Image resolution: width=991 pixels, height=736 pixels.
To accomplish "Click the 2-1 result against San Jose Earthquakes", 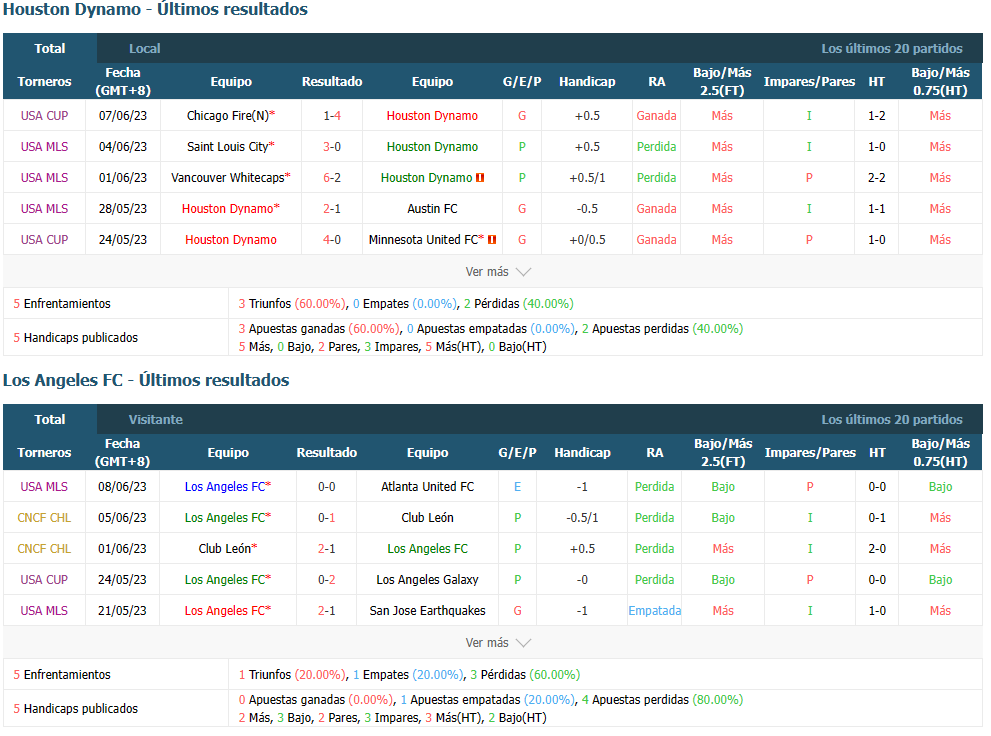I will point(327,610).
